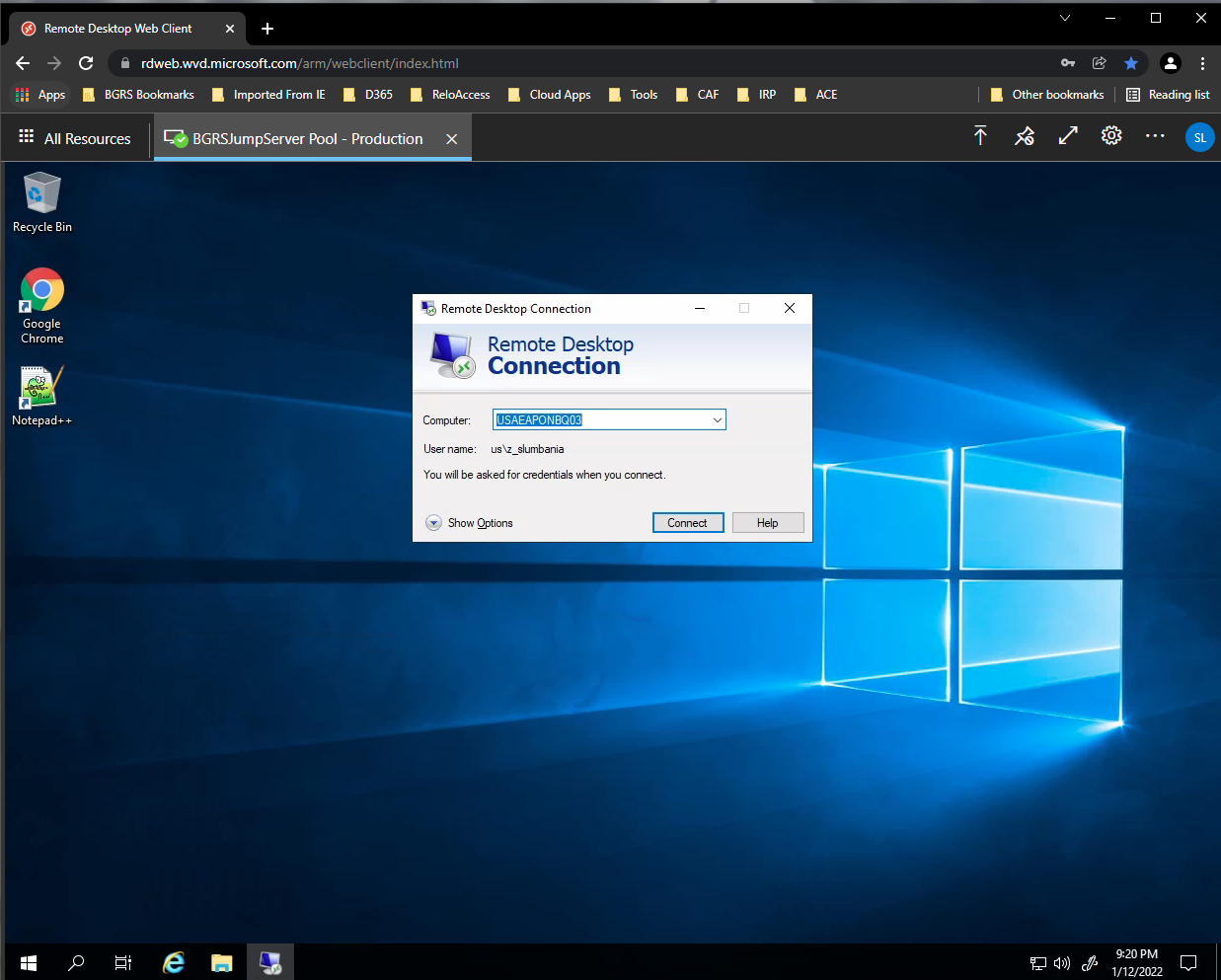Open the Apps bookmarks shortcut
Image resolution: width=1221 pixels, height=980 pixels.
click(40, 95)
